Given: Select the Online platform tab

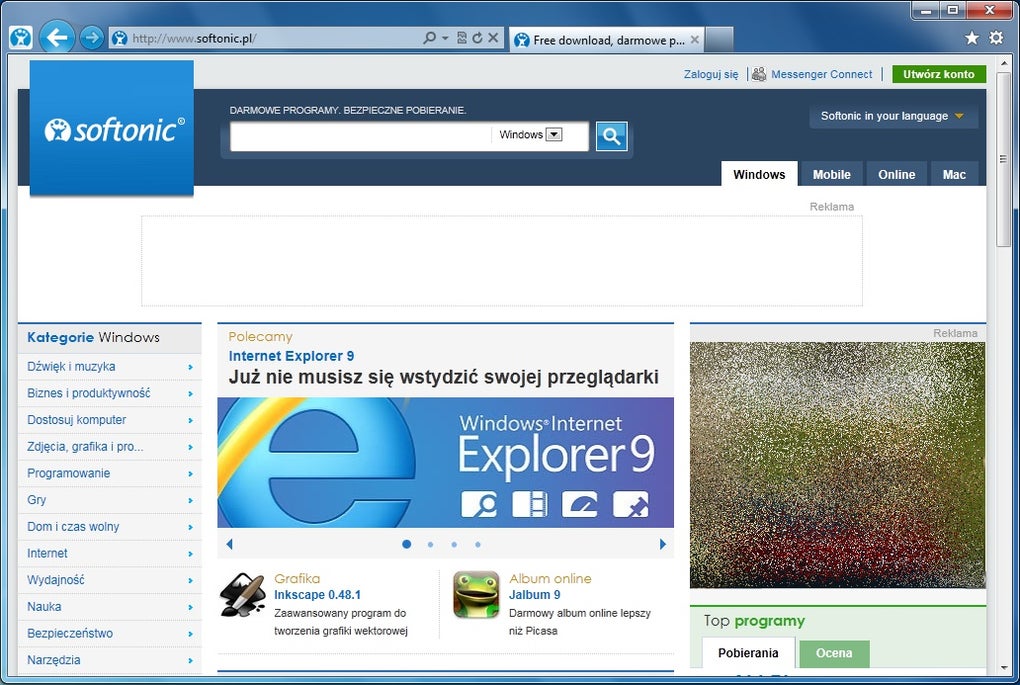Looking at the screenshot, I should (x=896, y=174).
